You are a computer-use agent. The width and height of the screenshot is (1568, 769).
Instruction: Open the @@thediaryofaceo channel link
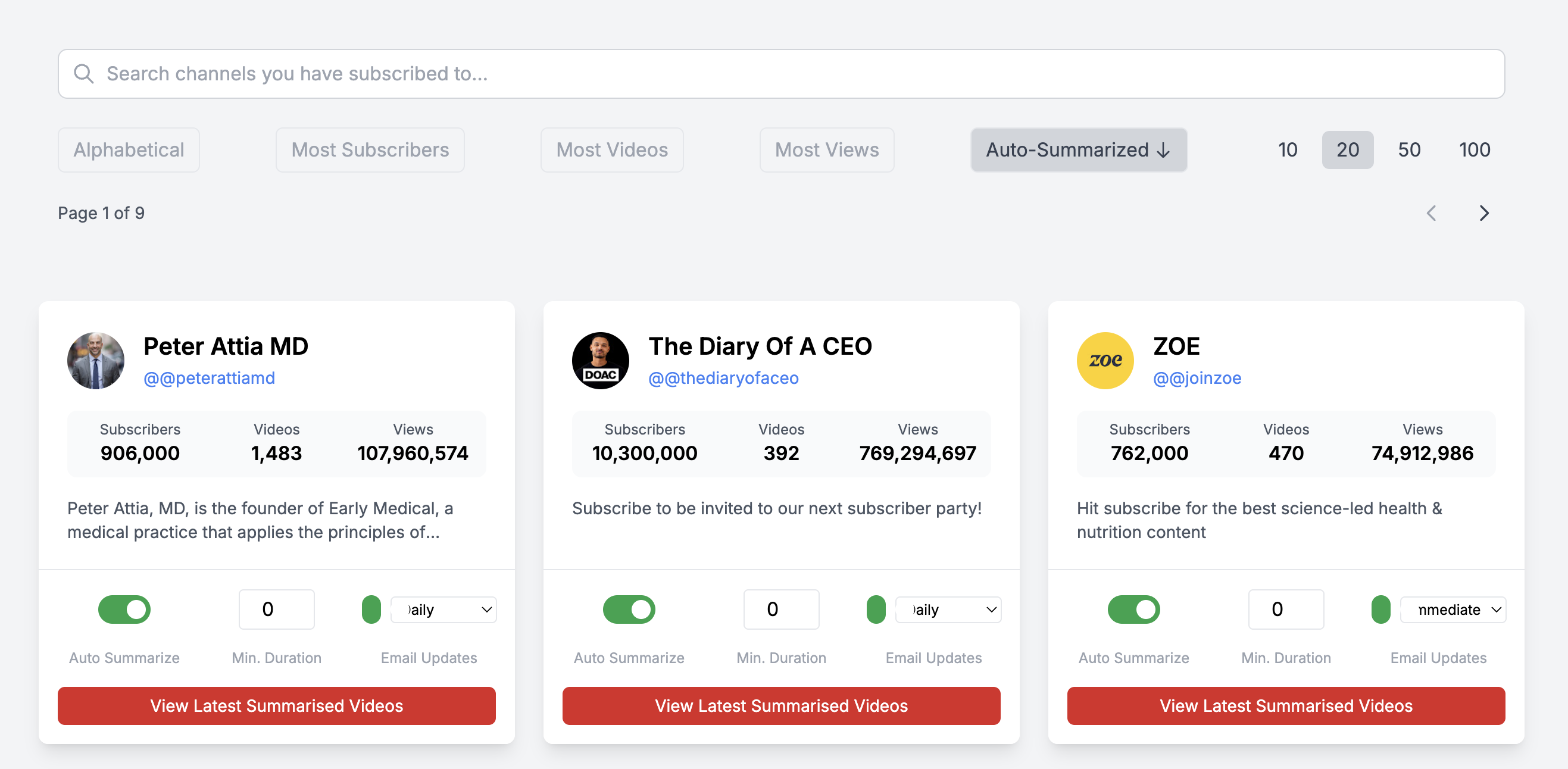[x=723, y=378]
